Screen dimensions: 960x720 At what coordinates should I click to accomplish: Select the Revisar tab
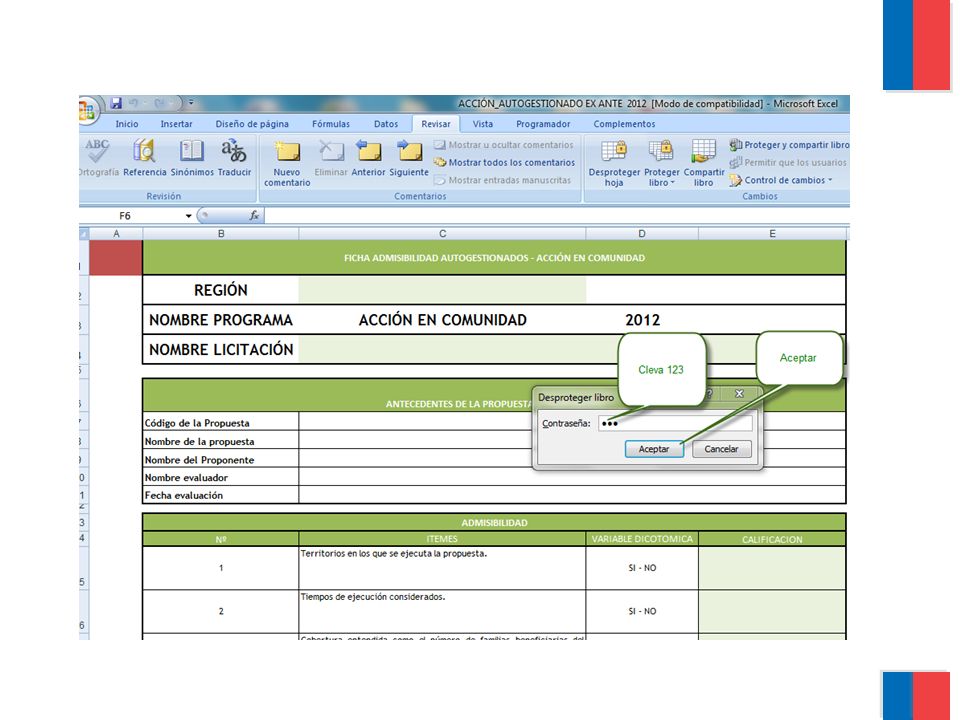coord(435,124)
